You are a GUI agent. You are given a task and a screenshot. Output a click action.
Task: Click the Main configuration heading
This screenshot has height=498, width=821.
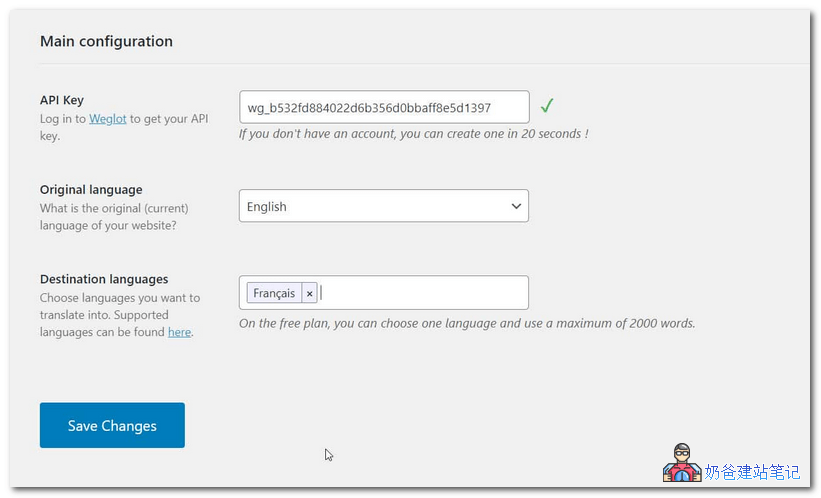click(106, 41)
